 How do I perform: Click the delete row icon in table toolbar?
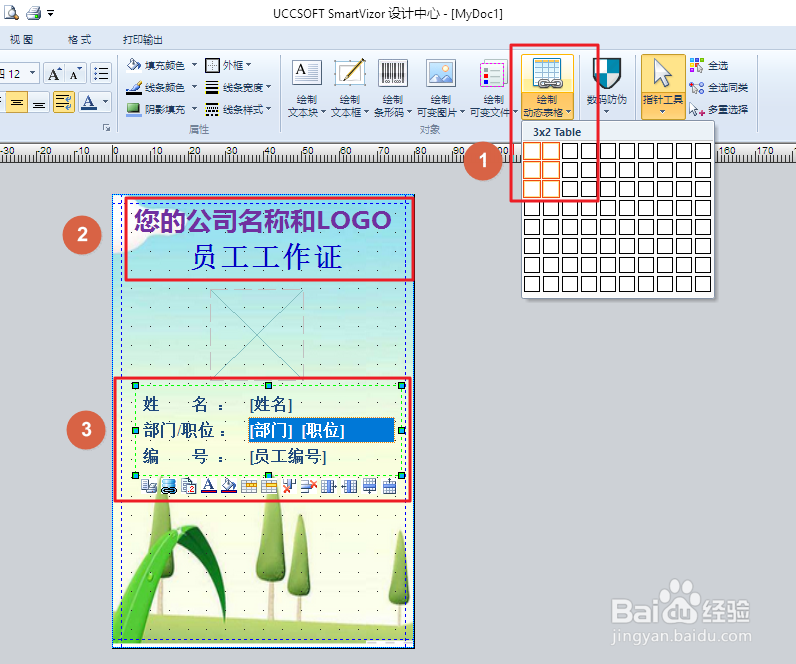[309, 486]
